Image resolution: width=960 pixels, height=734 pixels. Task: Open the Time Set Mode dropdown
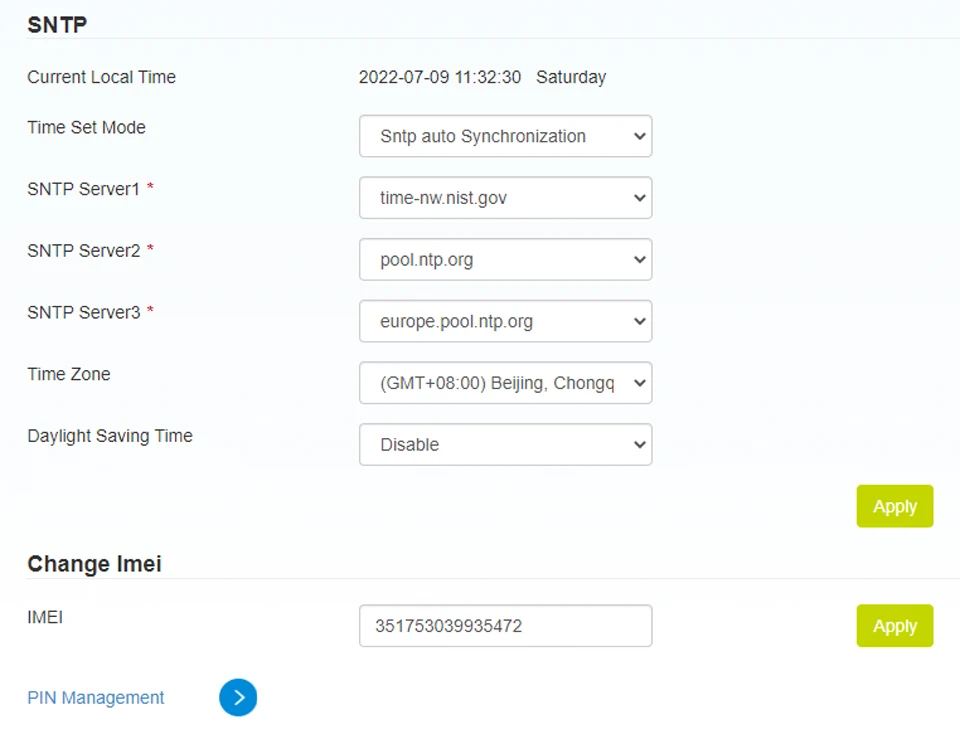506,136
